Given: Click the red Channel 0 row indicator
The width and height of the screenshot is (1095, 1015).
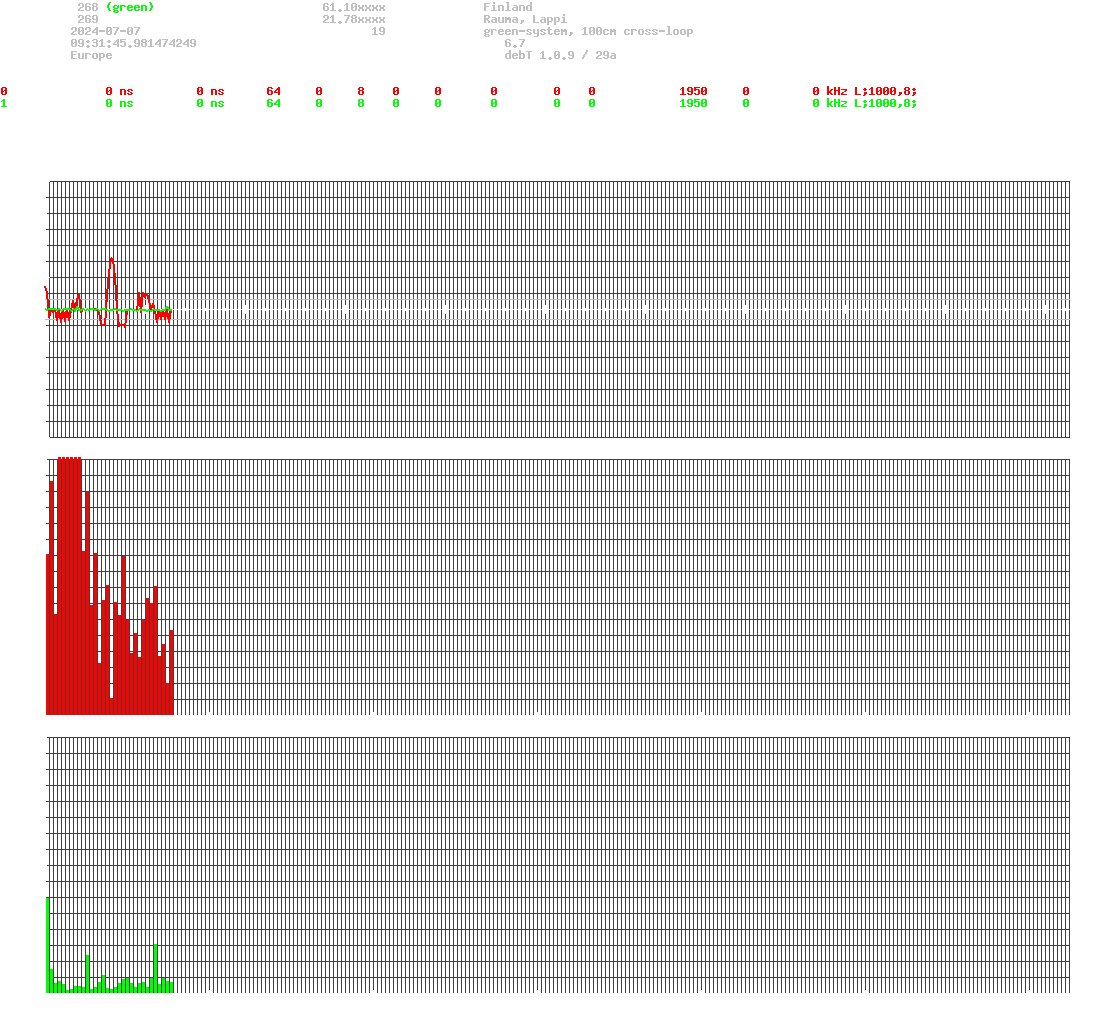Looking at the screenshot, I should click(x=4, y=91).
